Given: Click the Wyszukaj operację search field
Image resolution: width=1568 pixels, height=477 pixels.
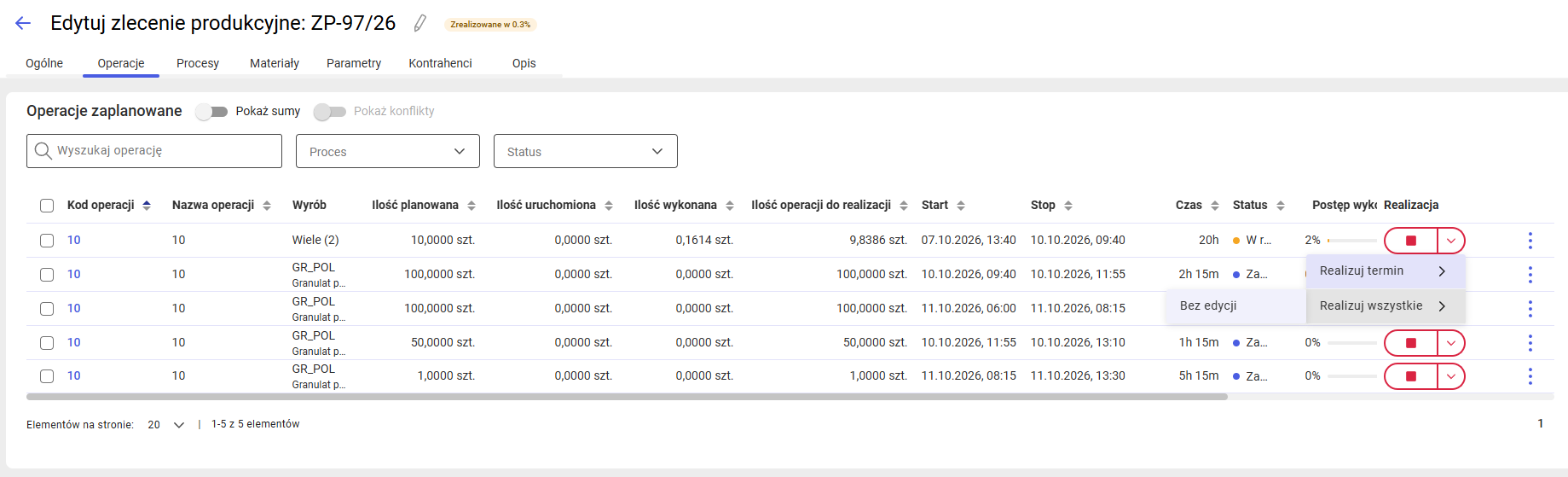Looking at the screenshot, I should pyautogui.click(x=154, y=151).
